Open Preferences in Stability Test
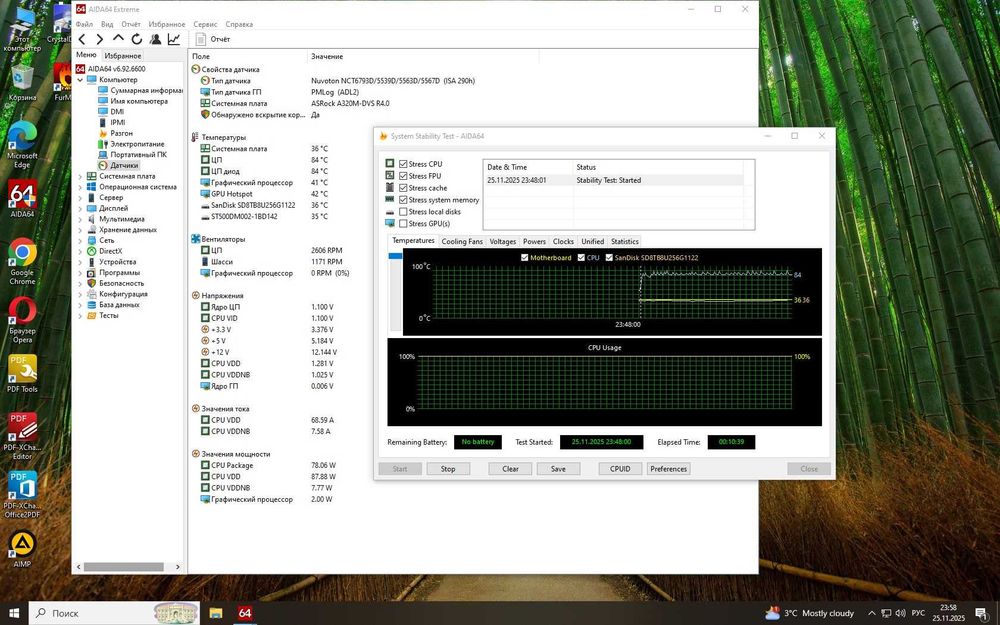 [668, 469]
